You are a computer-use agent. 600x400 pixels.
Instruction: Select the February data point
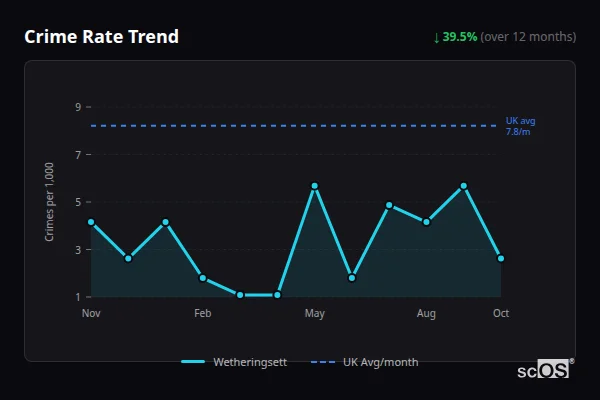(203, 278)
